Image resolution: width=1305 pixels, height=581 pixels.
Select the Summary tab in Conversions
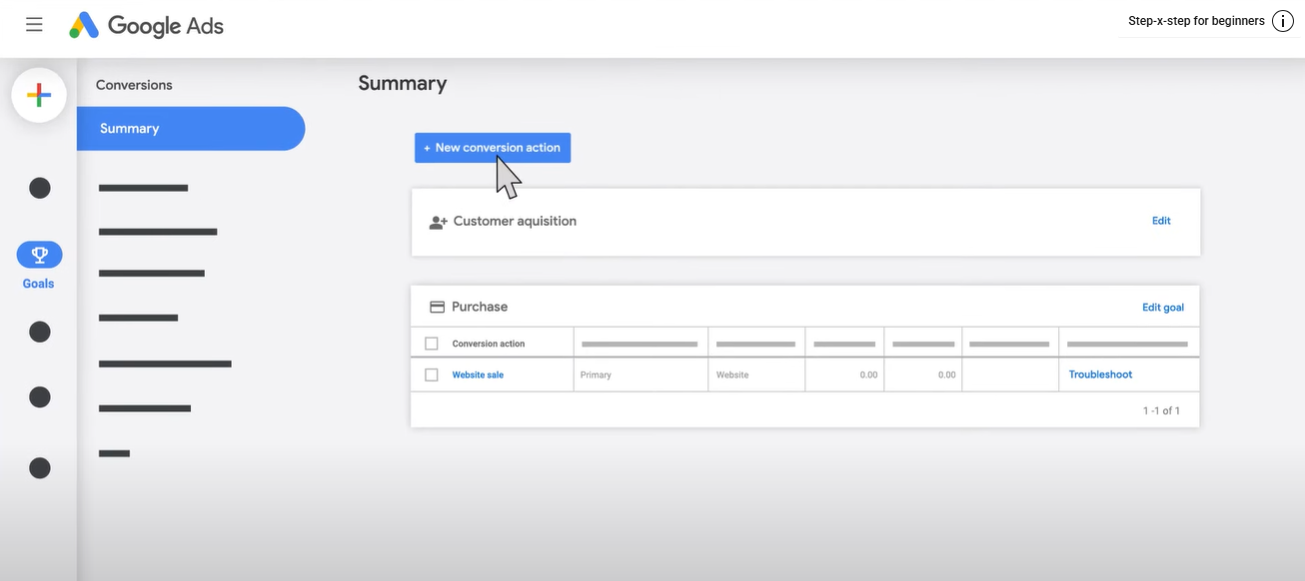pos(190,129)
